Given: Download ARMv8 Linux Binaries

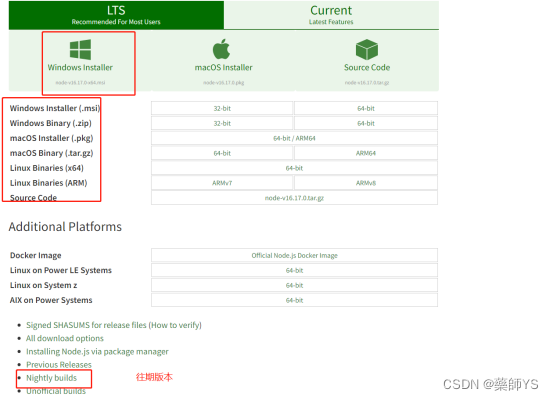Looking at the screenshot, I should pos(366,183).
